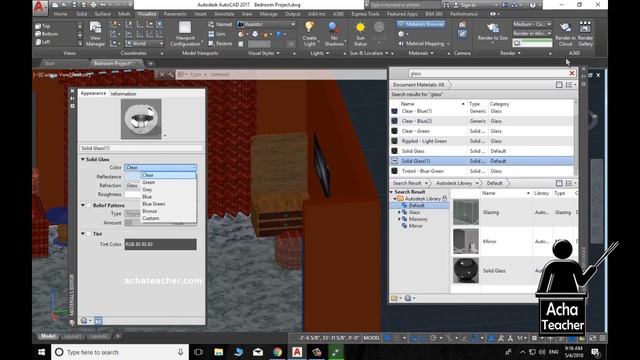The image size is (640, 360).
Task: Select the Left view
Action: click(43, 42)
